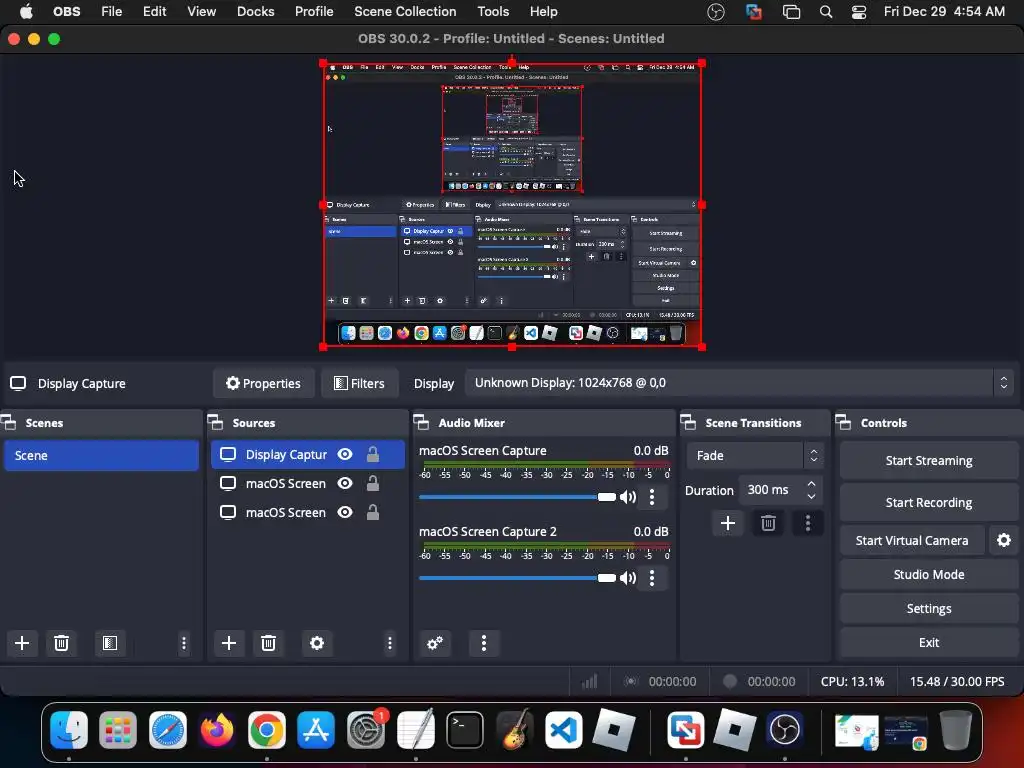Open source properties gear in the Sources panel
This screenshot has height=768, width=1024.
pyautogui.click(x=317, y=643)
